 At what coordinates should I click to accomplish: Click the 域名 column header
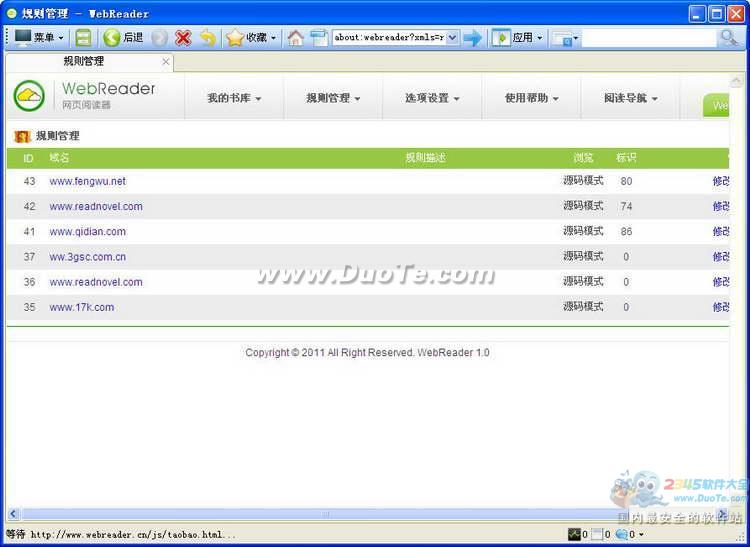[x=59, y=158]
